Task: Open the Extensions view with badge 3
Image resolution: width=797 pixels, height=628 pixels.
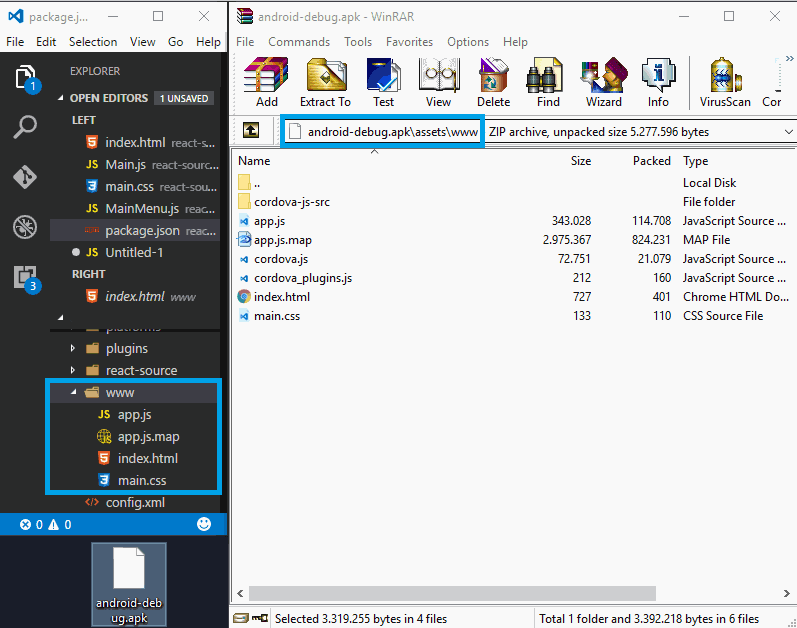Action: [x=25, y=277]
